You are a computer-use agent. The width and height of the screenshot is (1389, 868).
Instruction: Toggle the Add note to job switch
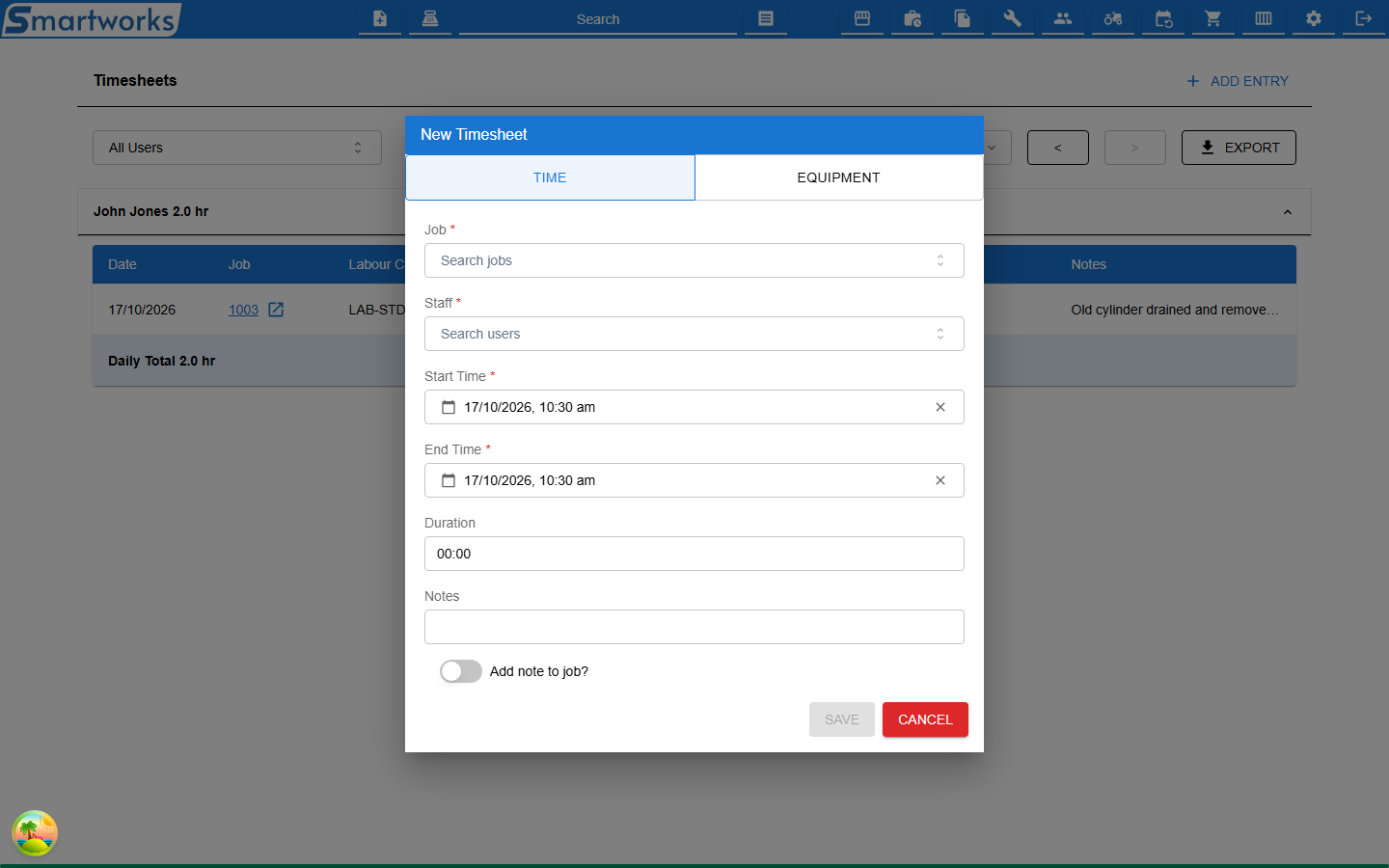tap(461, 671)
